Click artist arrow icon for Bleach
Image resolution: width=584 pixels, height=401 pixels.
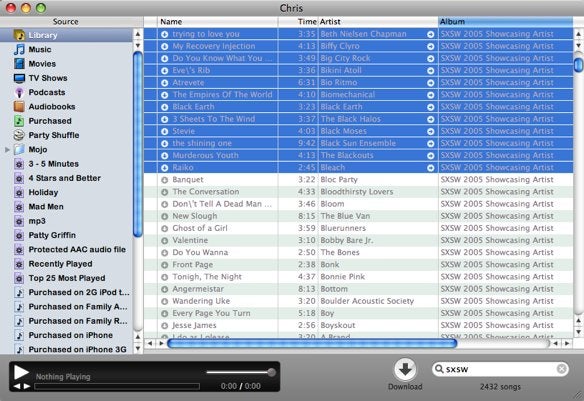coord(431,168)
